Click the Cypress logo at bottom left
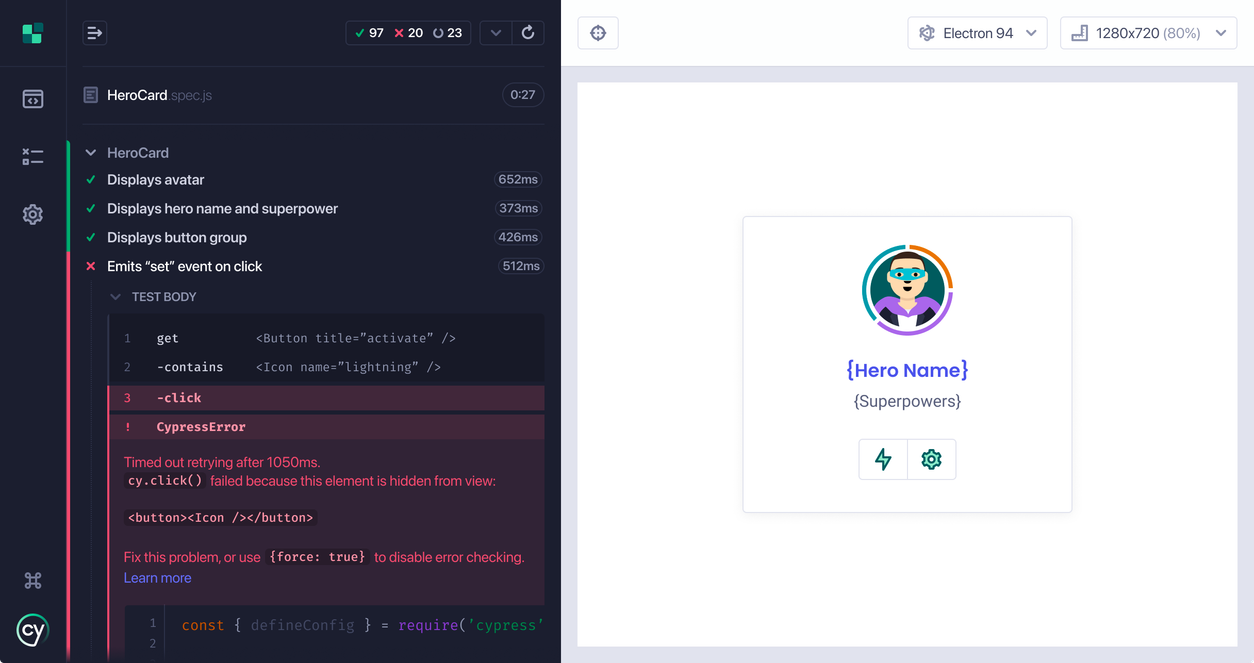 tap(33, 630)
